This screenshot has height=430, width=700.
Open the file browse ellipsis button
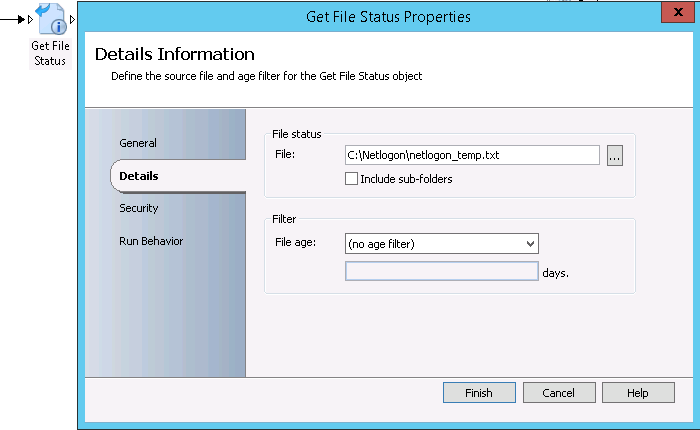tap(615, 155)
